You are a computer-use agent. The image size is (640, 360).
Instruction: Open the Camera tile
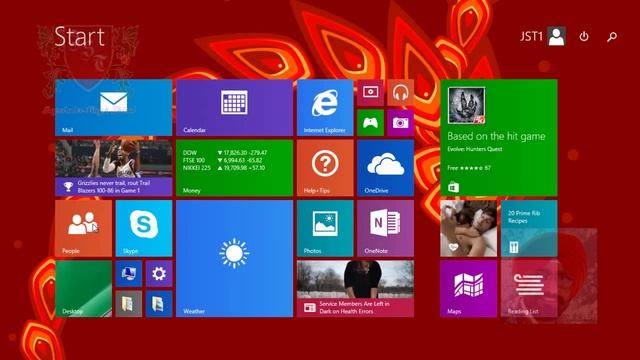point(400,123)
